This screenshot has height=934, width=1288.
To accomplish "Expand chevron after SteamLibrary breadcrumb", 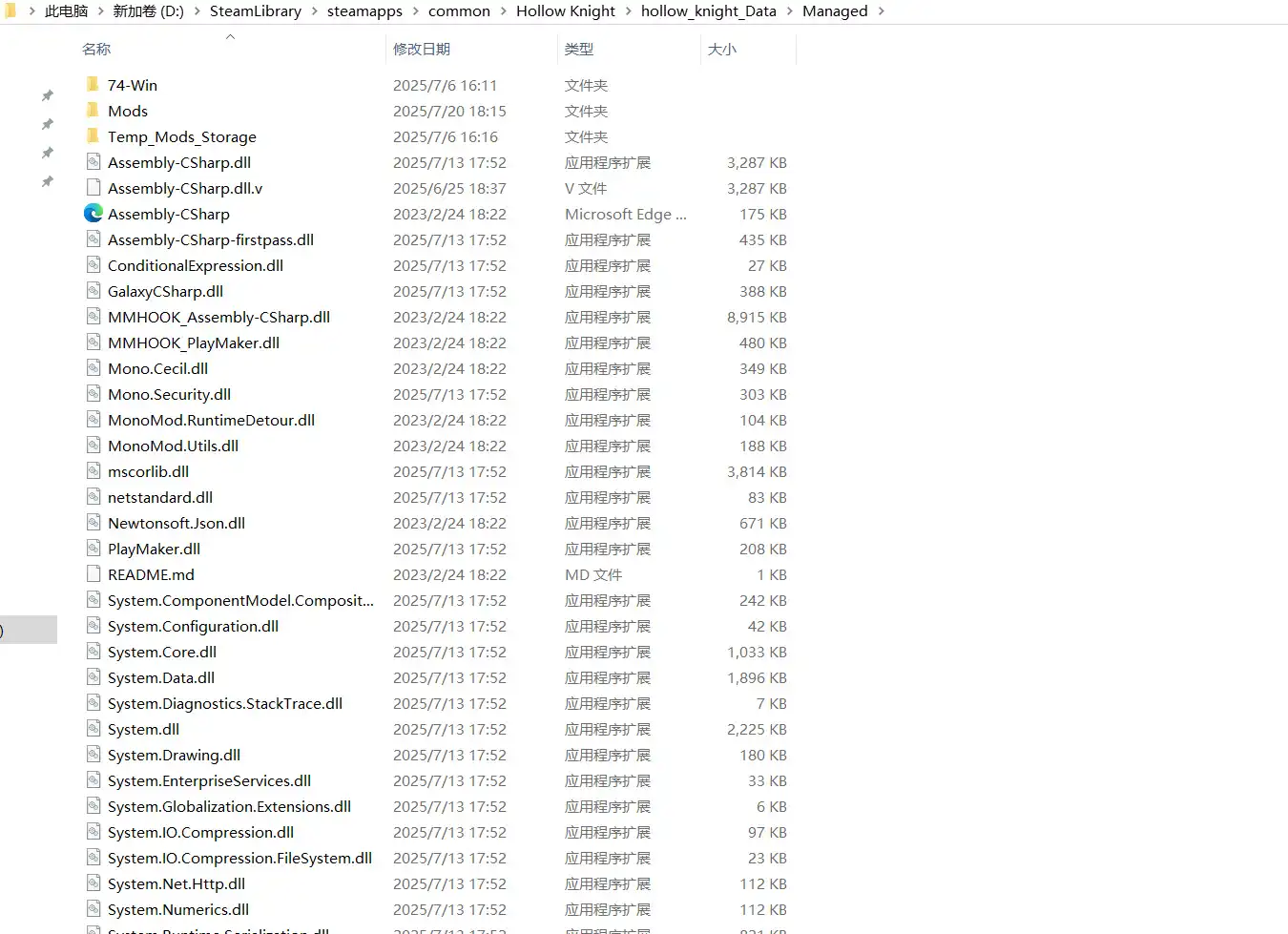I will pyautogui.click(x=314, y=11).
